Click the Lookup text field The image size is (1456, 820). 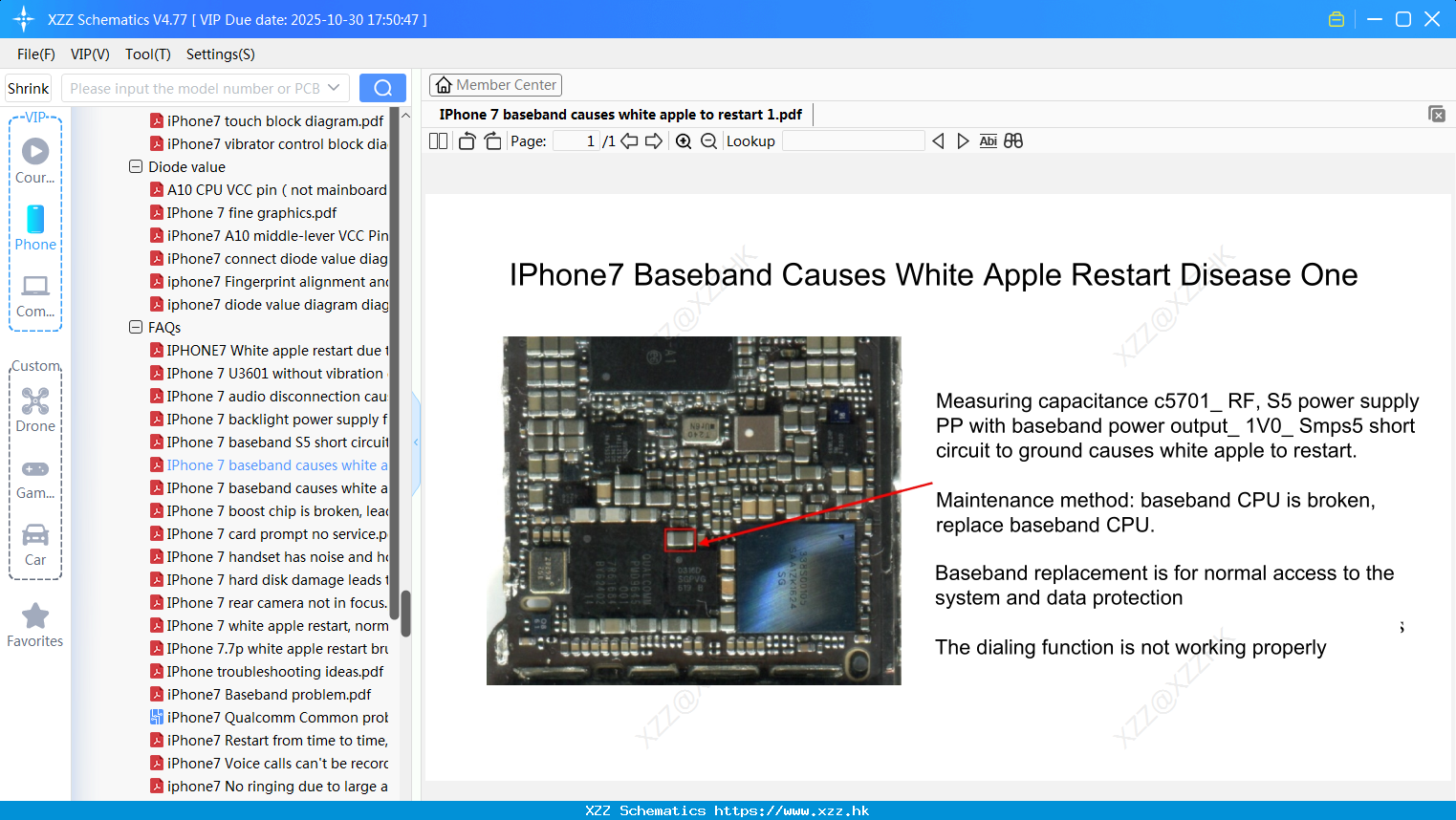(854, 141)
